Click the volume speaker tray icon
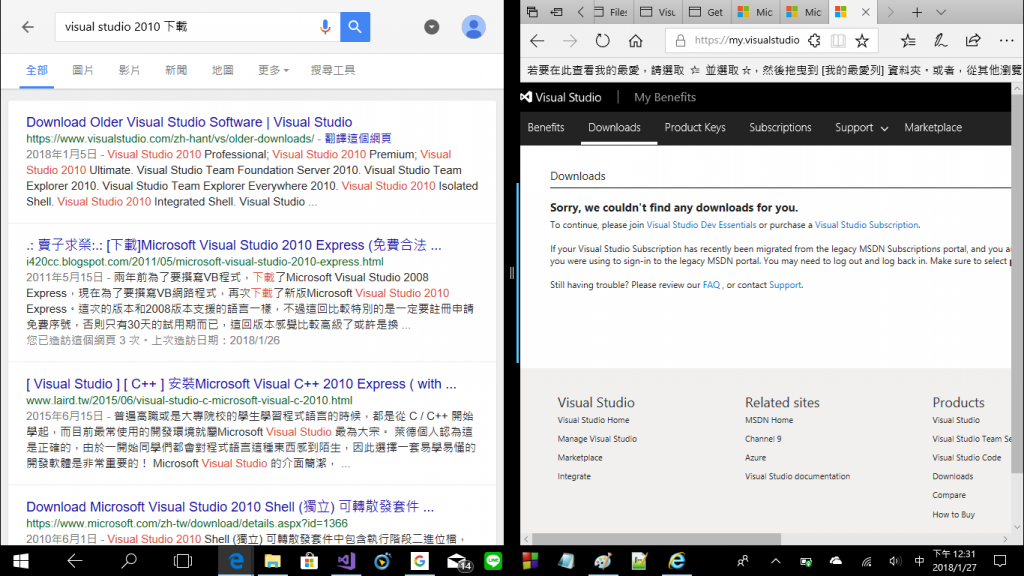This screenshot has width=1024, height=576. click(895, 561)
